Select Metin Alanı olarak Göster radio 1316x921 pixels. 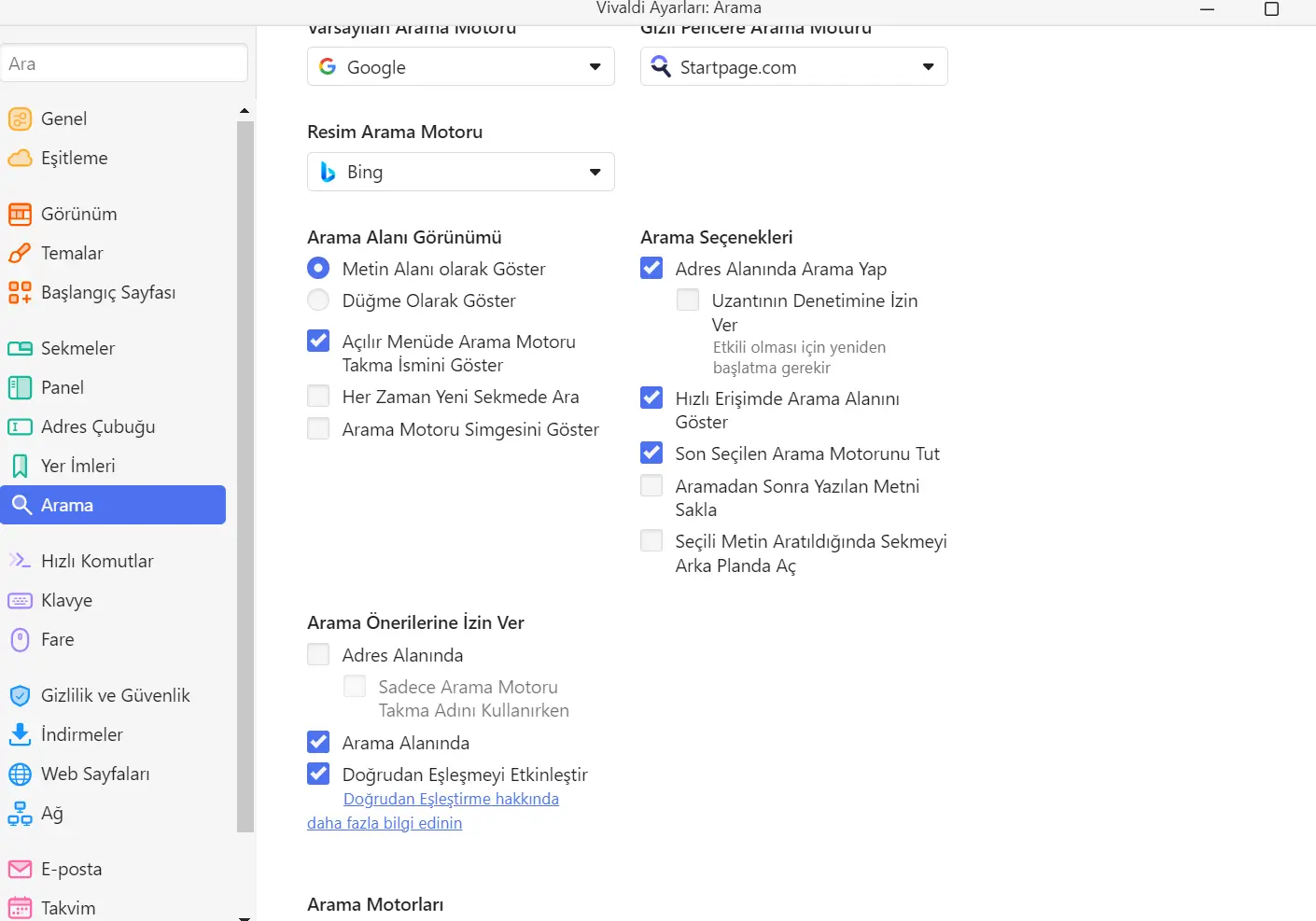click(x=318, y=269)
